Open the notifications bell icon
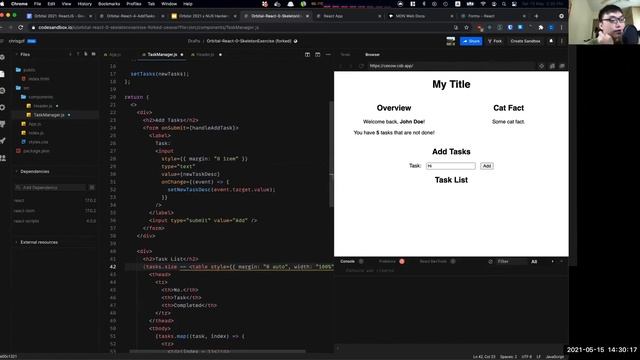Viewport: 640px width, 360px height. coord(551,41)
